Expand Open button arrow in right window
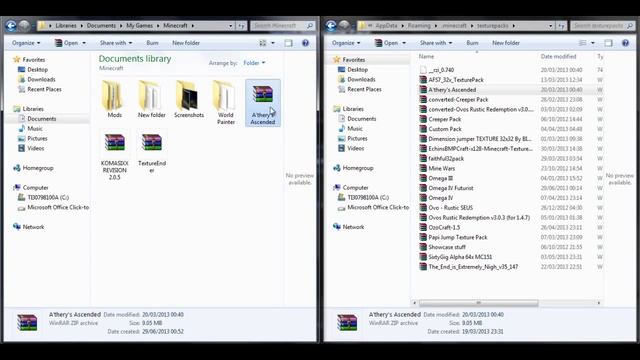 coord(404,43)
